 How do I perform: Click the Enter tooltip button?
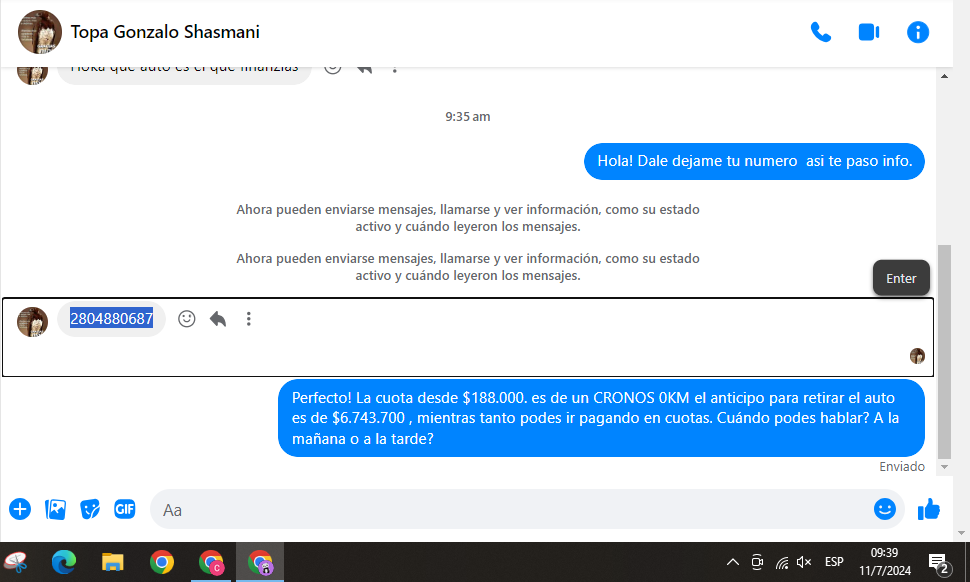coord(901,278)
